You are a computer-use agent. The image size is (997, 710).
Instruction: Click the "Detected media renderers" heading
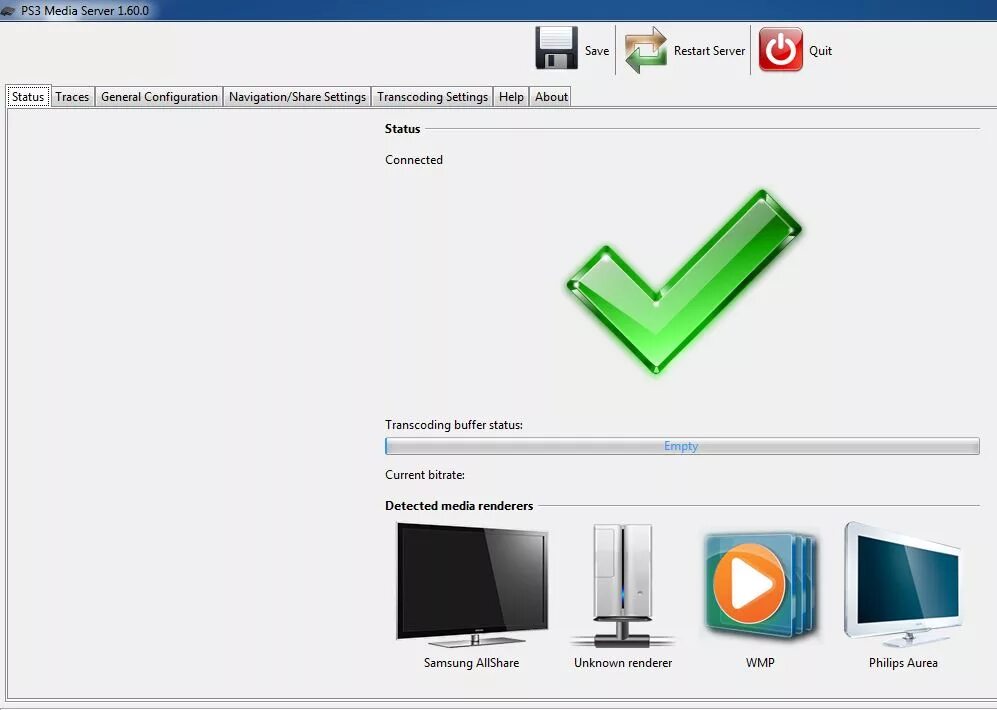[459, 506]
